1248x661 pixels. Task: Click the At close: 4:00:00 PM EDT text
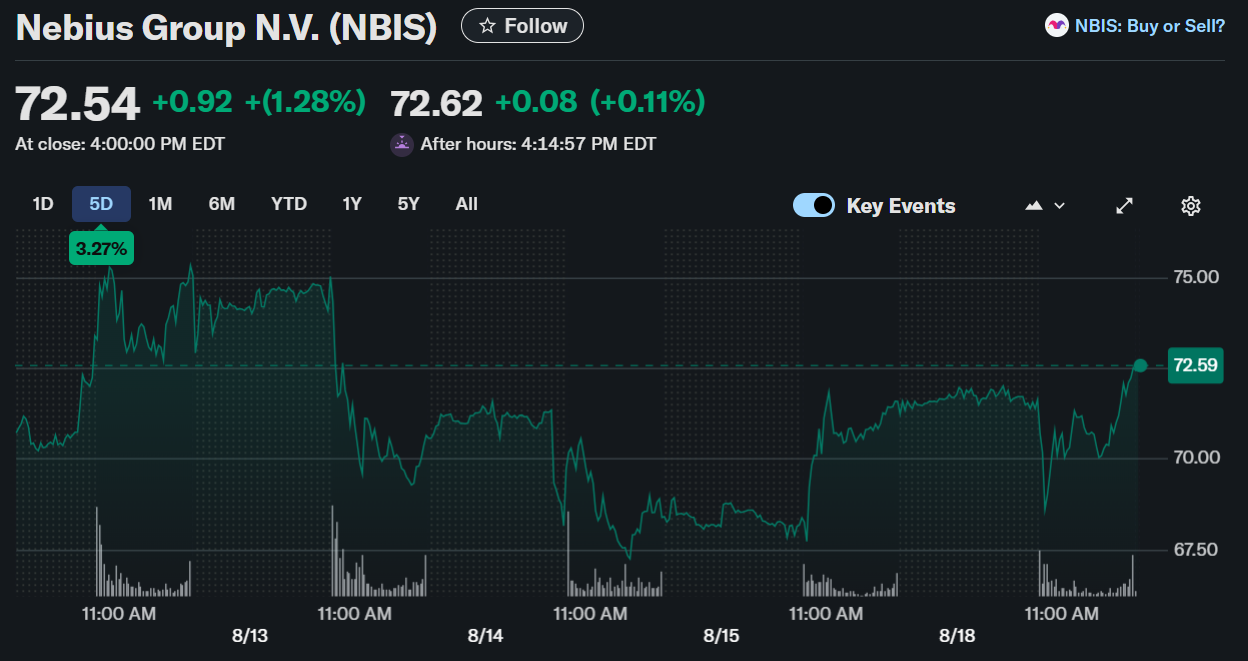pyautogui.click(x=120, y=144)
